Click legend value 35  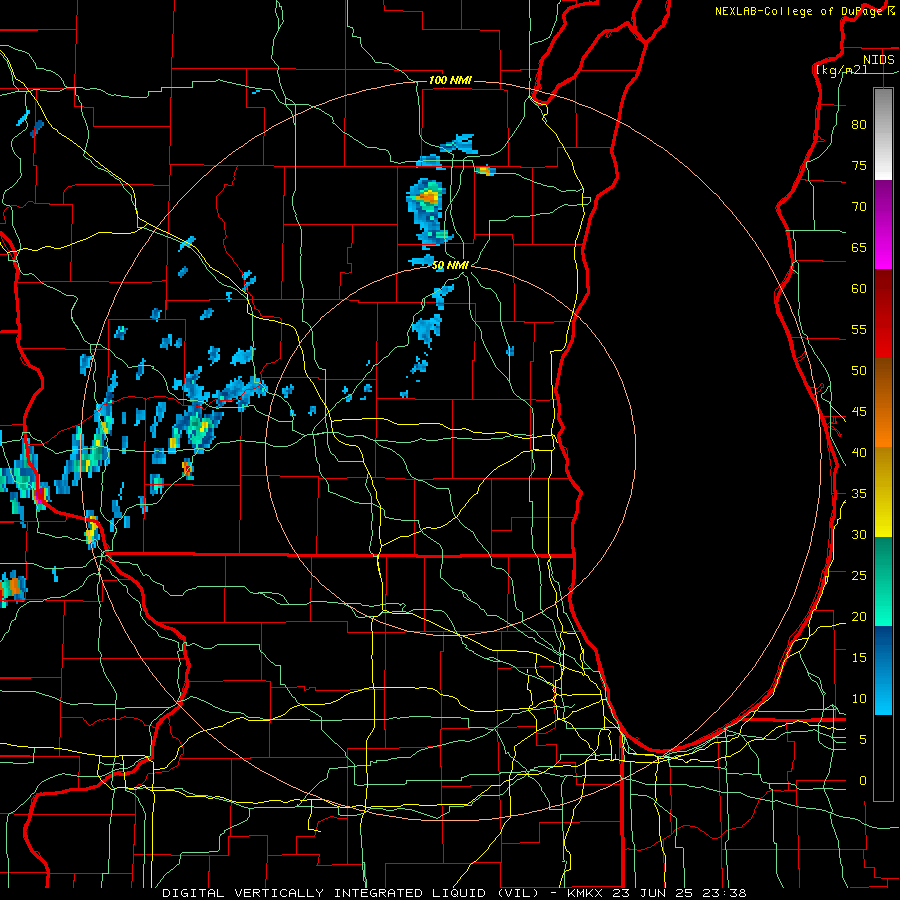[x=859, y=494]
